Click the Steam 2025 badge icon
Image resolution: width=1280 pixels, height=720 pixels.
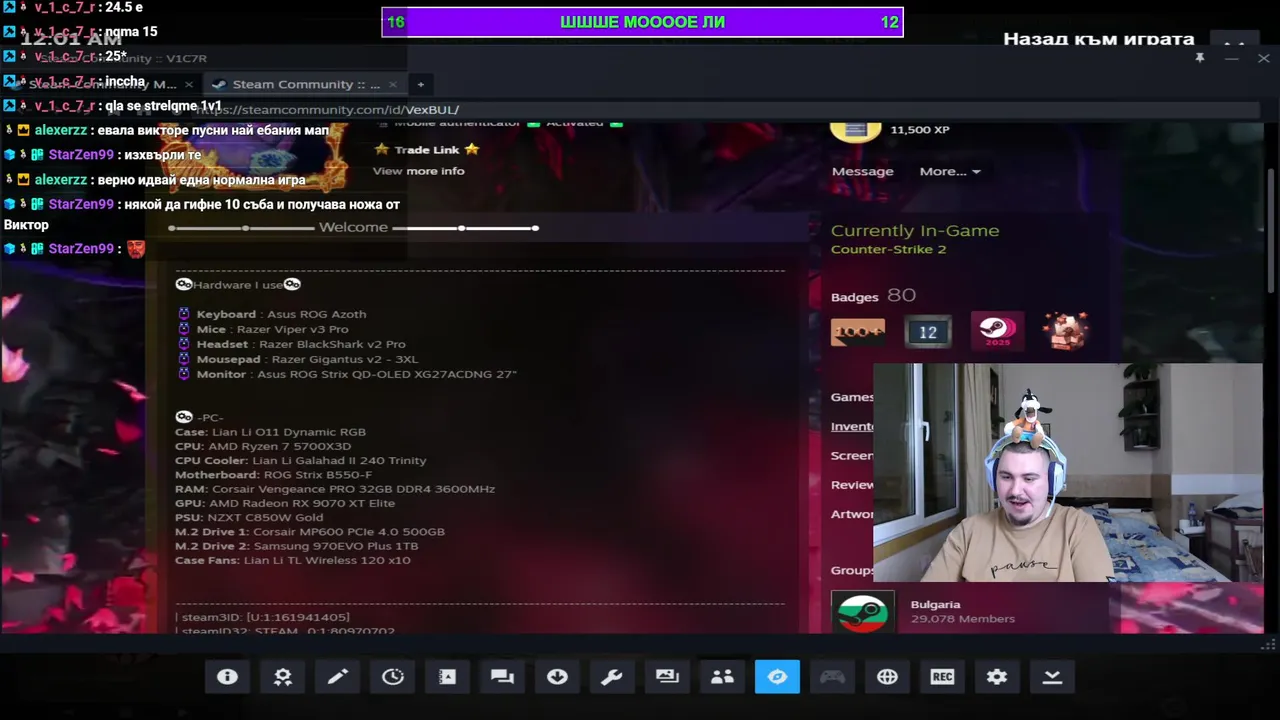(x=997, y=331)
